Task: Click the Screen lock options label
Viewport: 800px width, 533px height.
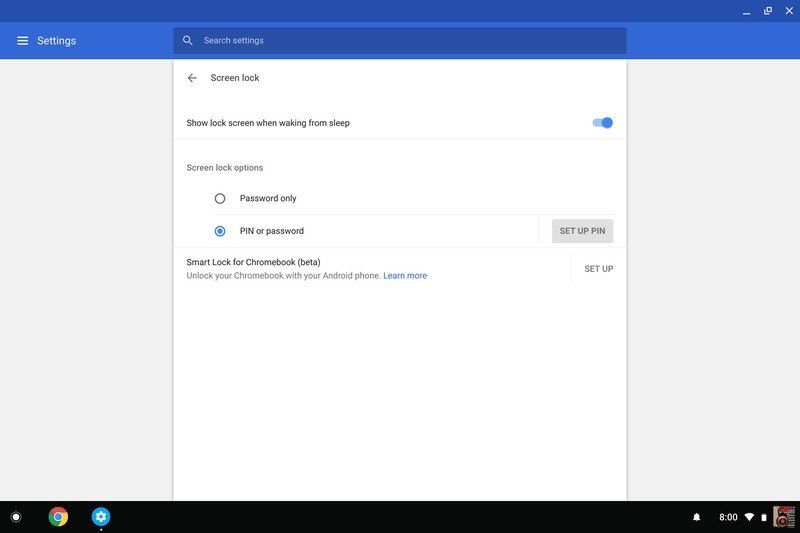Action: [x=224, y=168]
